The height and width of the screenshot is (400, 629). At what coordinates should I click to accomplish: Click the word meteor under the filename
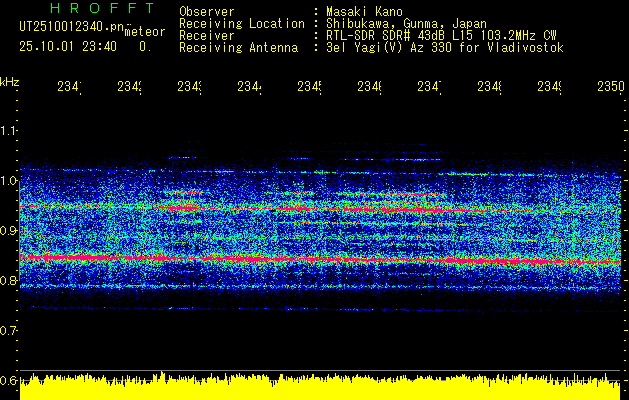[145, 32]
